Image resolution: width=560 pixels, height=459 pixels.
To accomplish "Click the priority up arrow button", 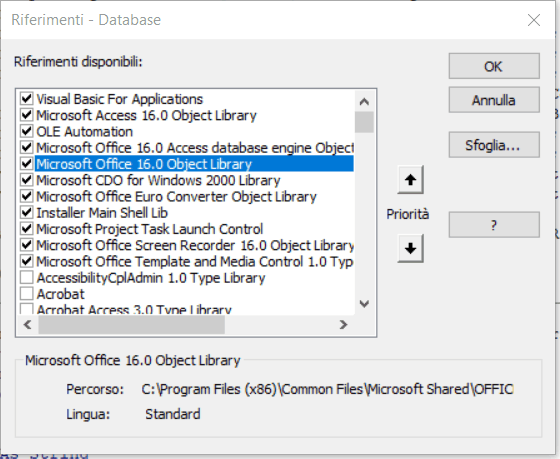I will [410, 179].
